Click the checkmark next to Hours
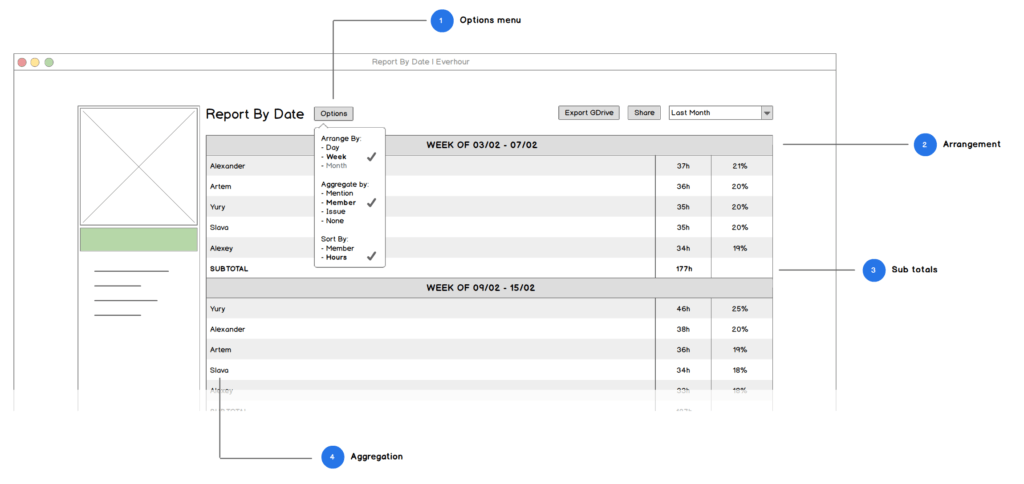1024x484 pixels. pos(371,257)
